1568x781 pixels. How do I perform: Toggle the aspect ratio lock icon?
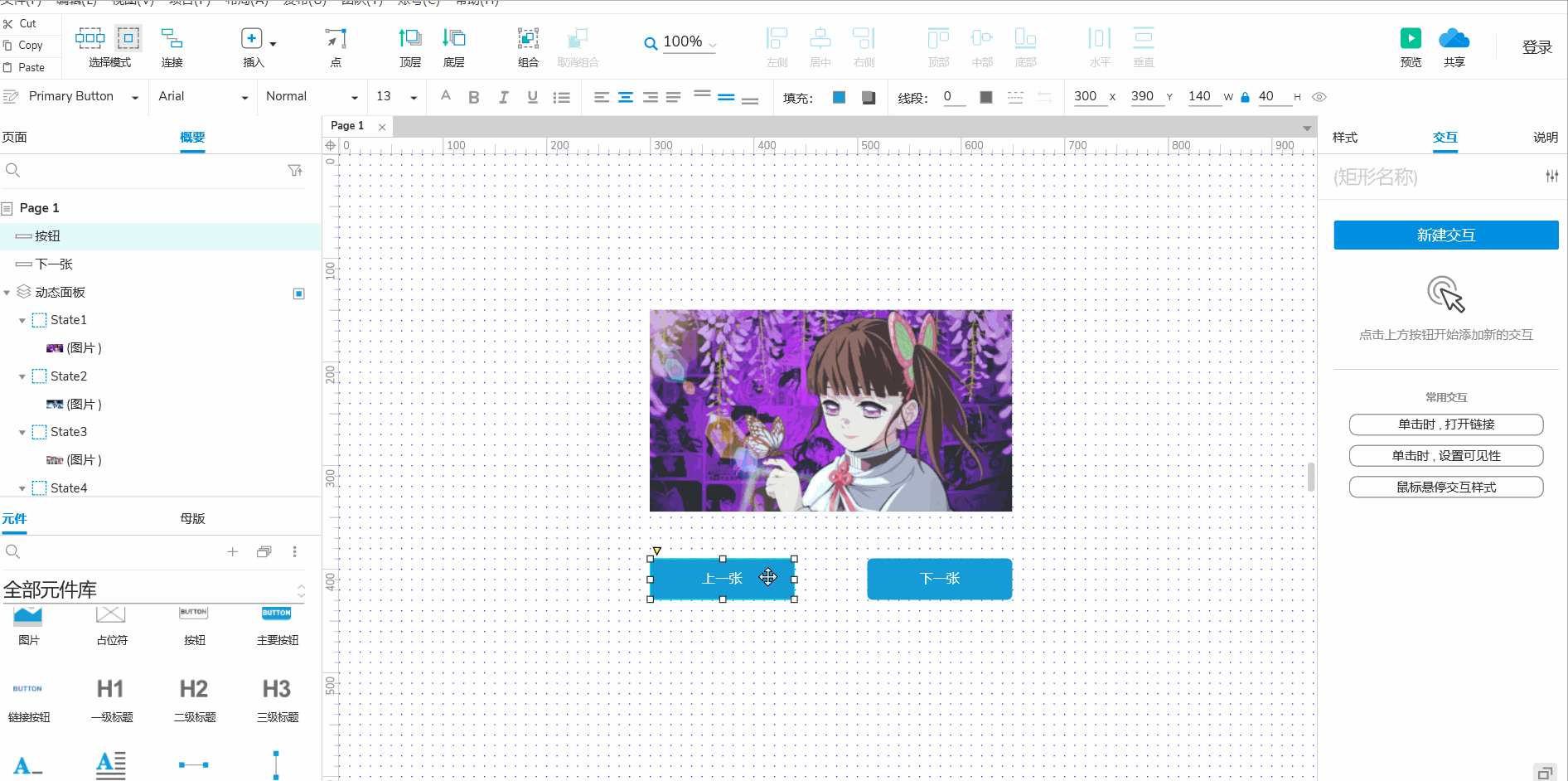[1245, 97]
